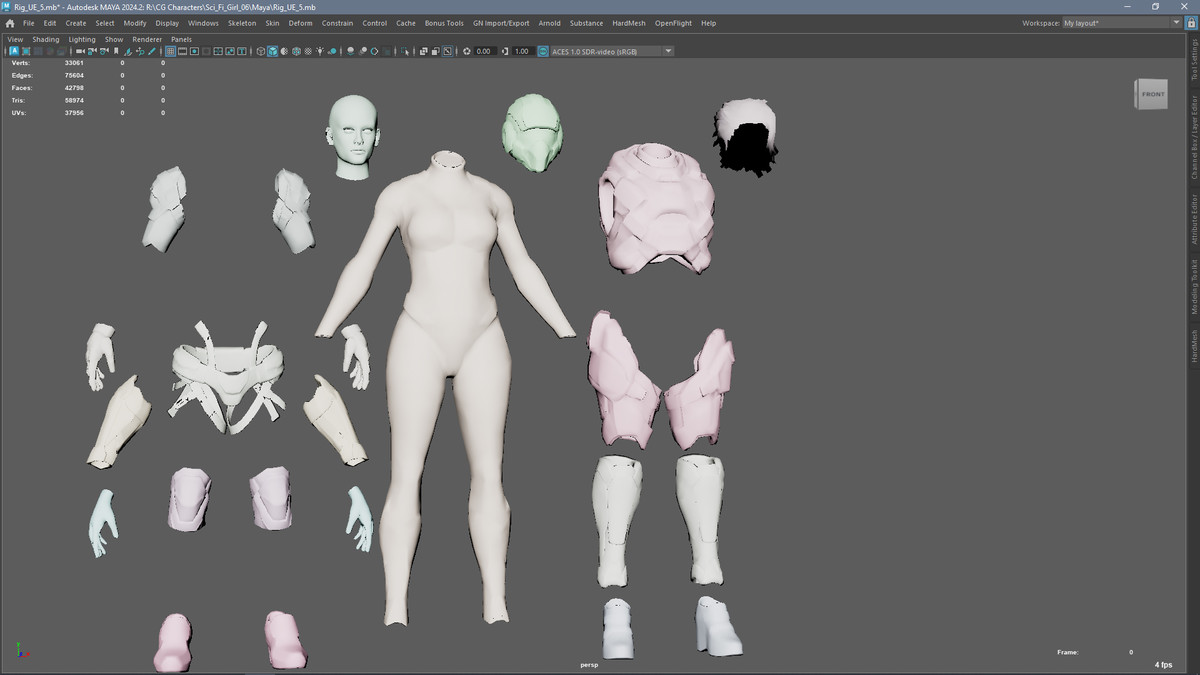Viewport: 1200px width, 675px height.
Task: Open the Workspace layout dropdown
Action: tap(1176, 23)
